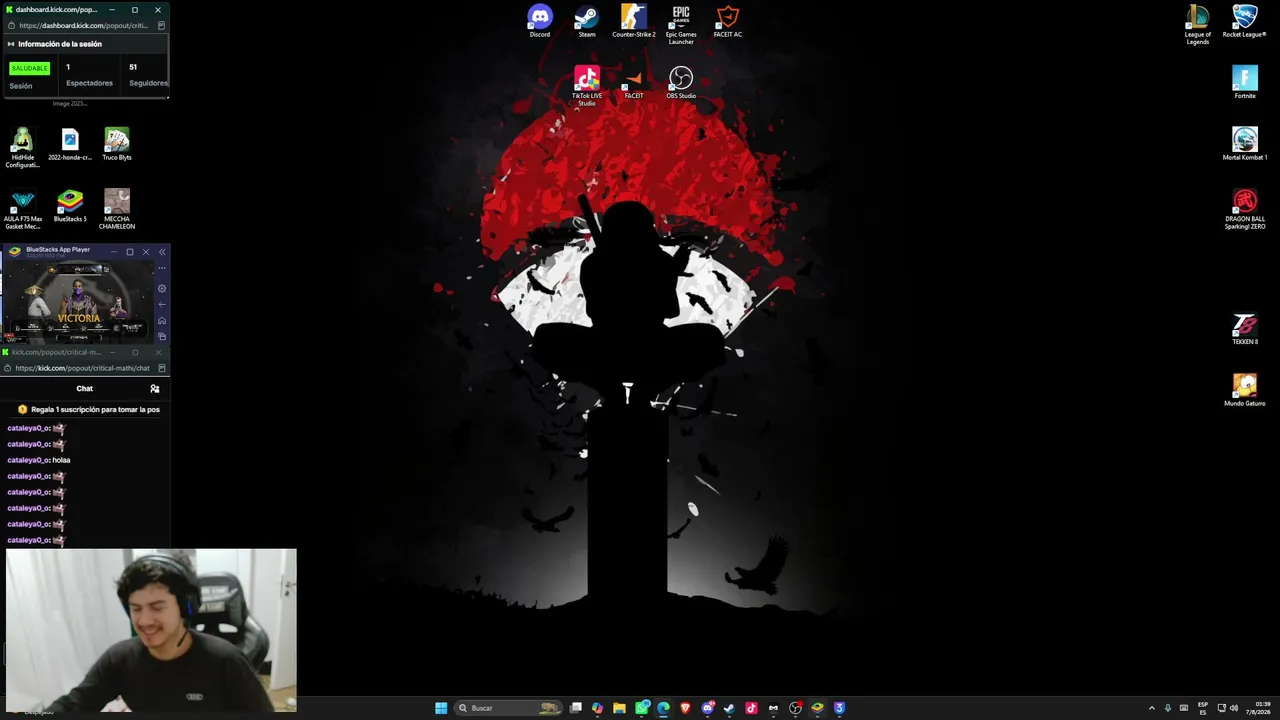The height and width of the screenshot is (720, 1280).
Task: Switch to OBS Studio on the taskbar
Action: point(795,708)
